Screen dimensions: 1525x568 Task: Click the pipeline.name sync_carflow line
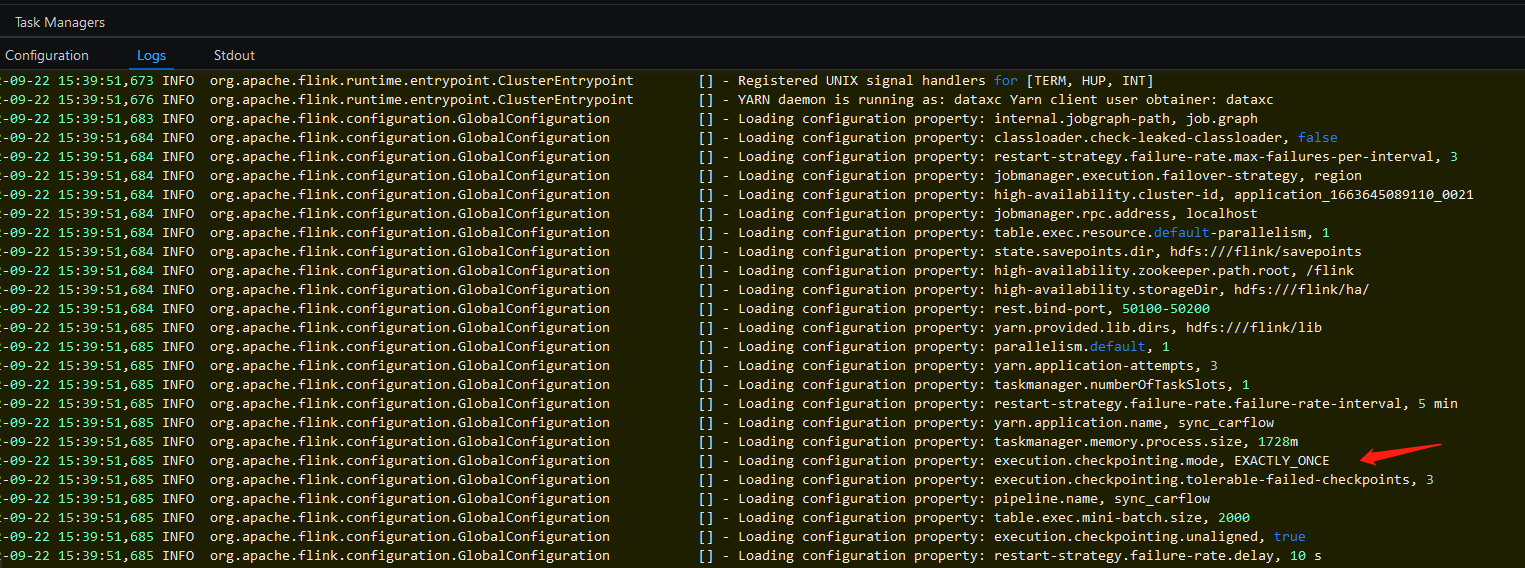[605, 499]
